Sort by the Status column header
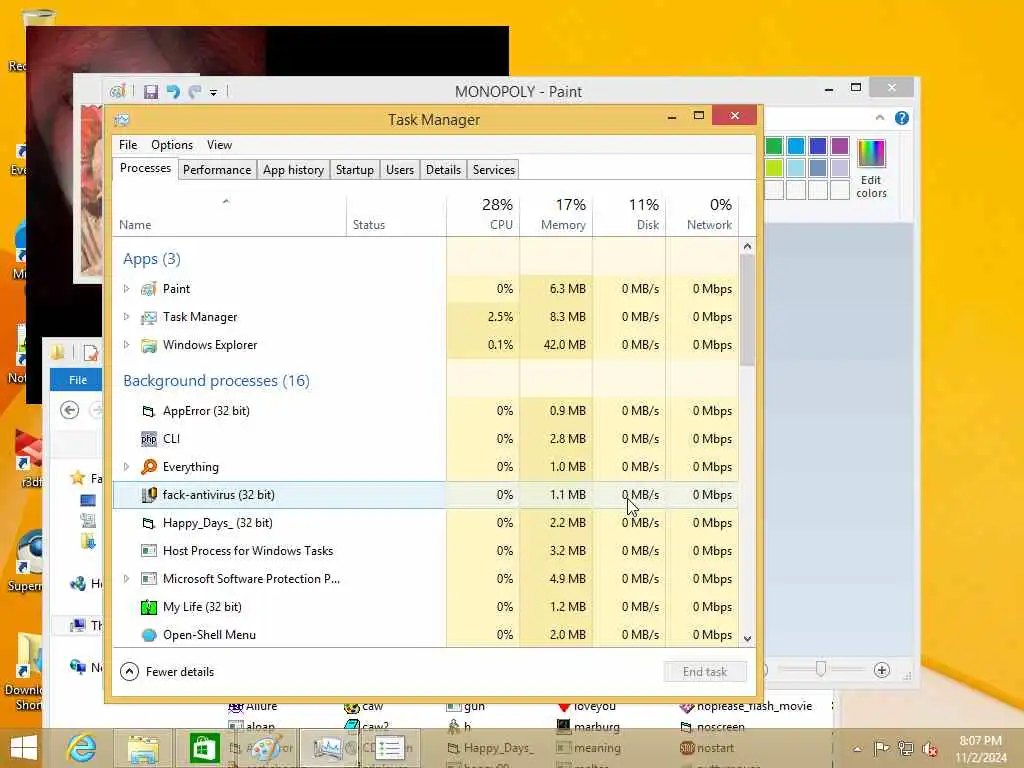 click(396, 215)
